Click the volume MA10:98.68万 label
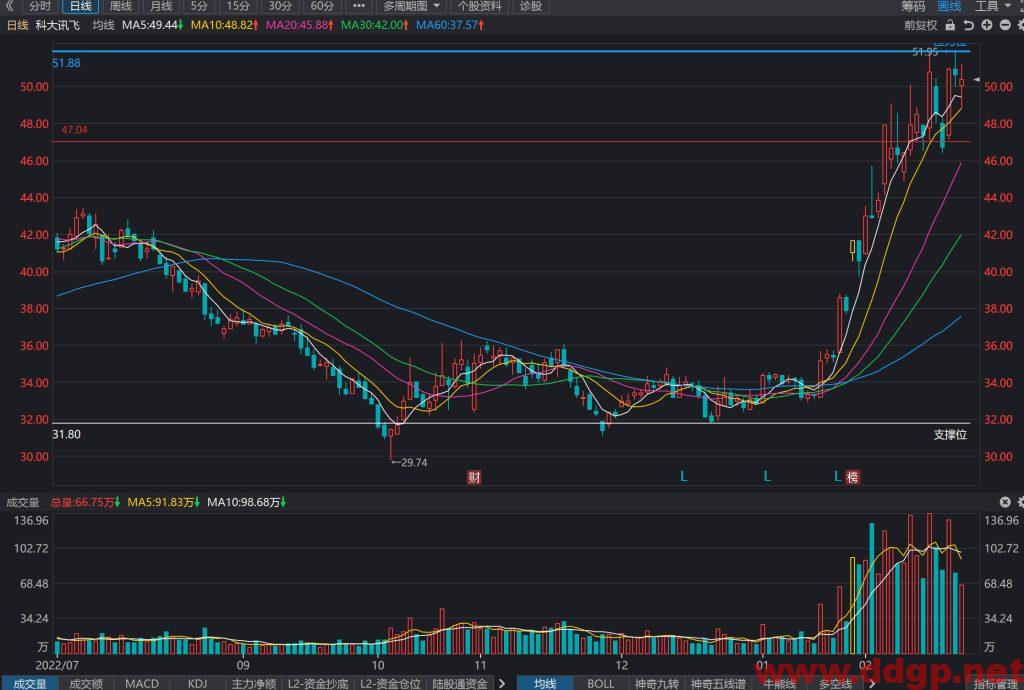Screen dimensions: 1024x690 [x=246, y=503]
